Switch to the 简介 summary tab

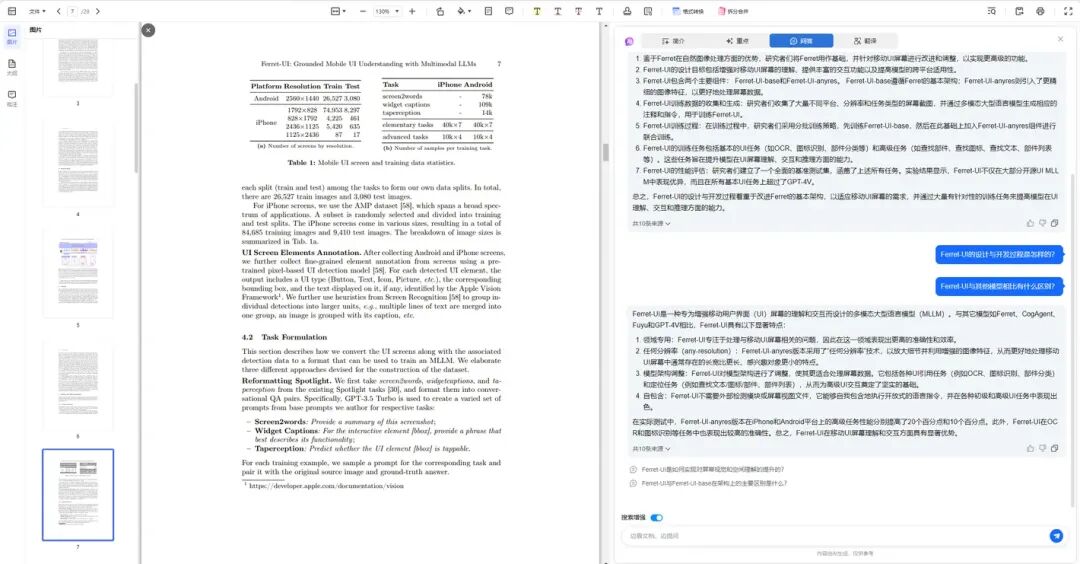click(673, 41)
